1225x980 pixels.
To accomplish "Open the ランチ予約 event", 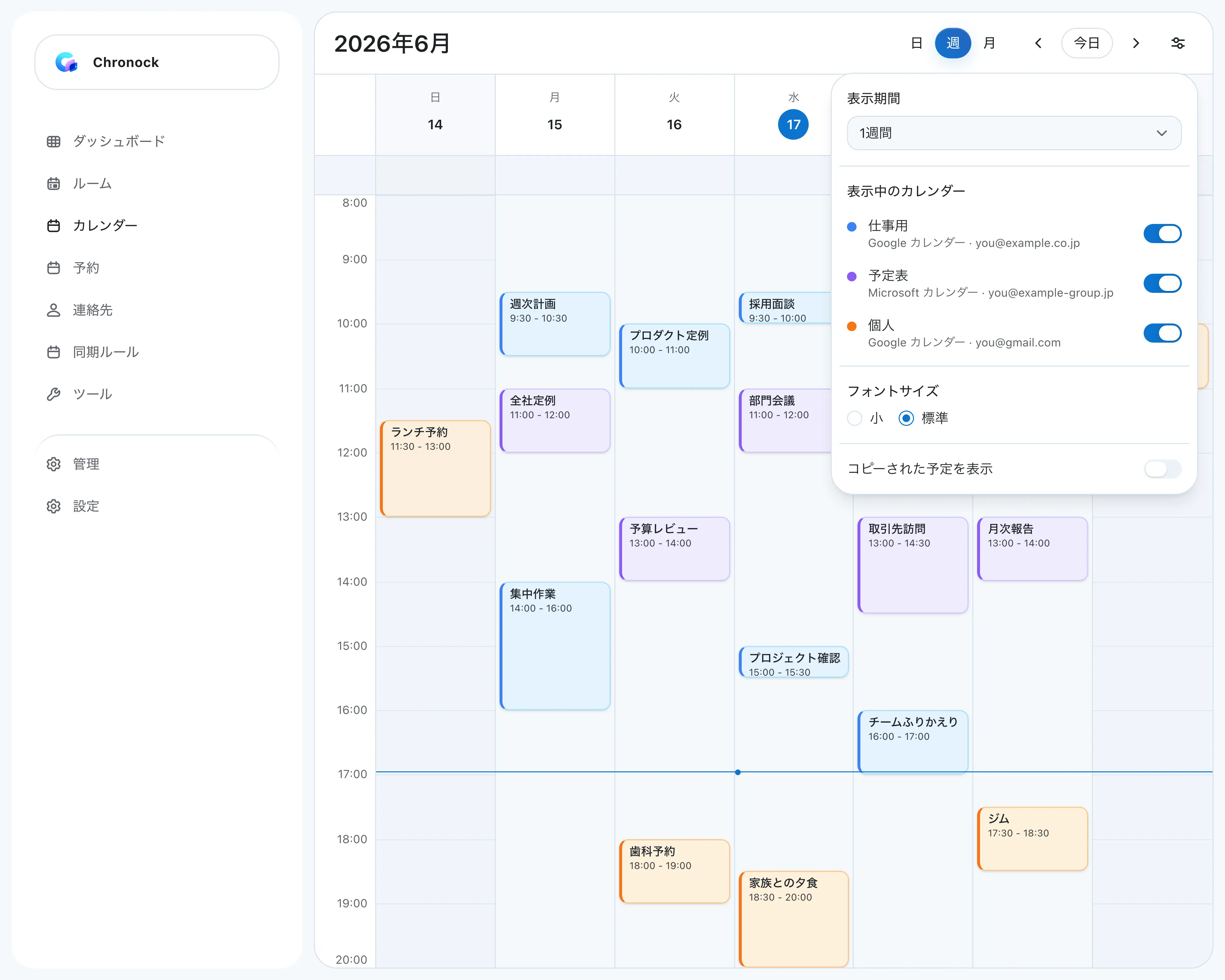I will coord(435,468).
